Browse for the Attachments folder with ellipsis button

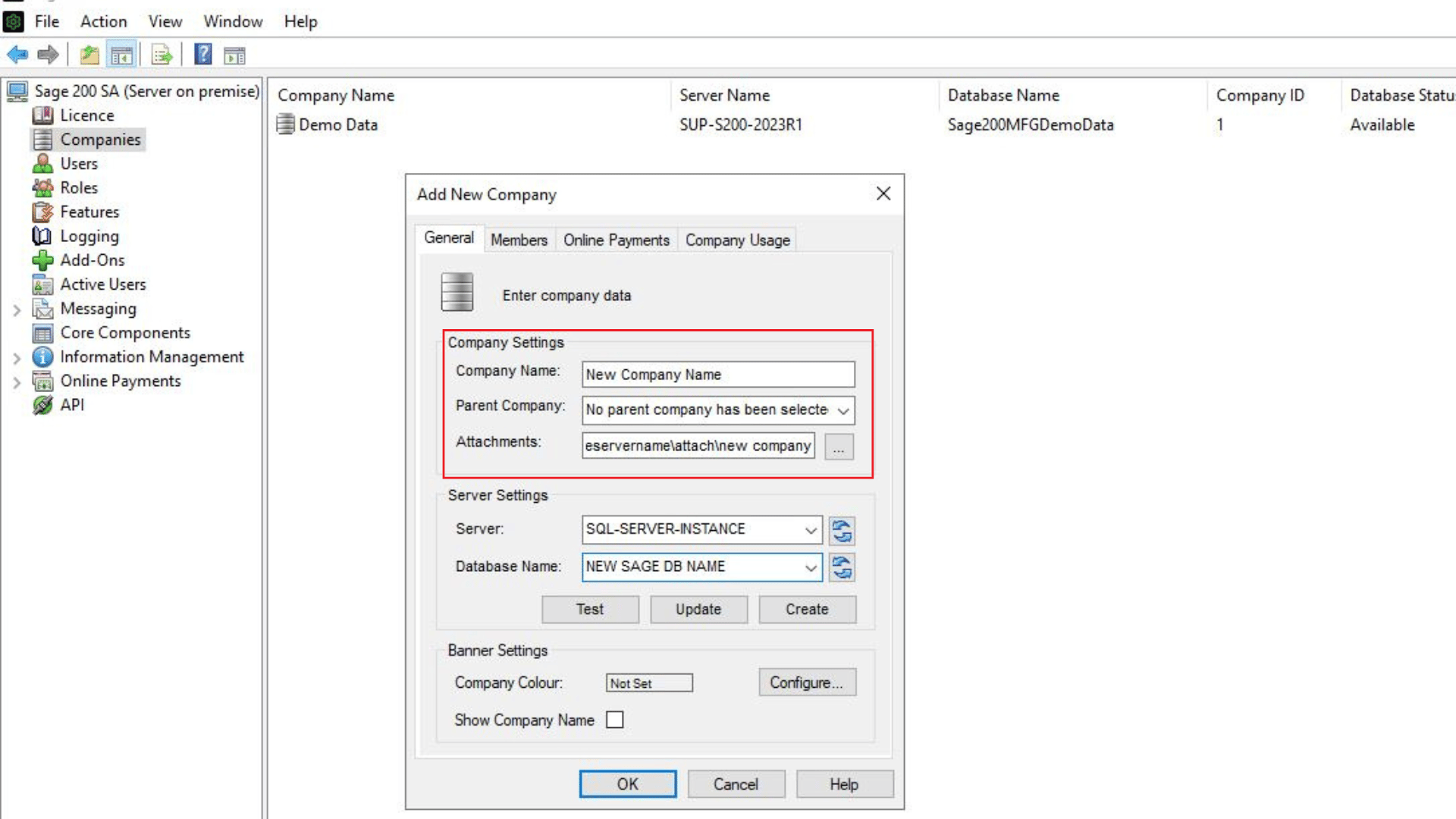tap(839, 446)
